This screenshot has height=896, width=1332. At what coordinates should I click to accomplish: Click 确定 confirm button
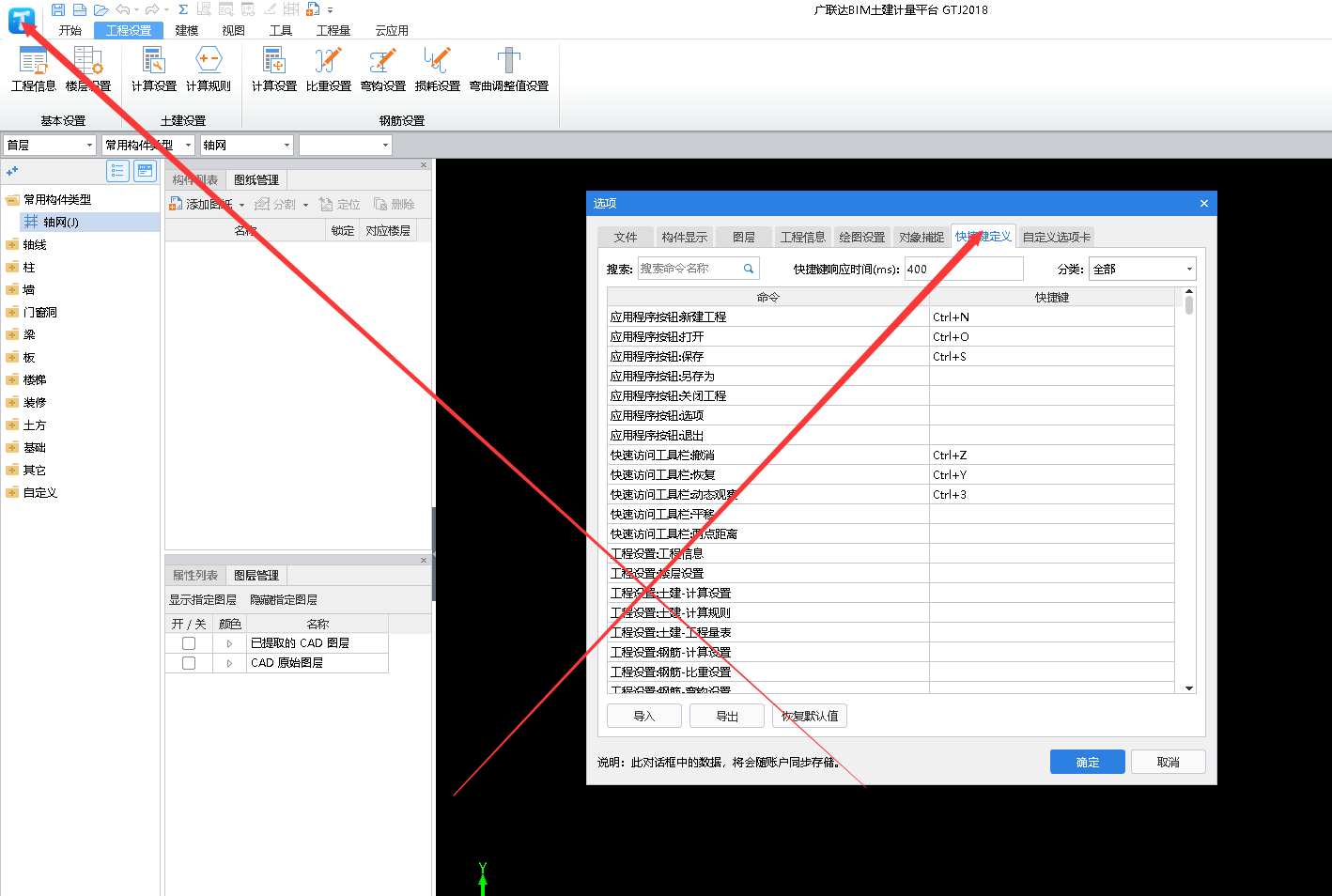pyautogui.click(x=1088, y=762)
